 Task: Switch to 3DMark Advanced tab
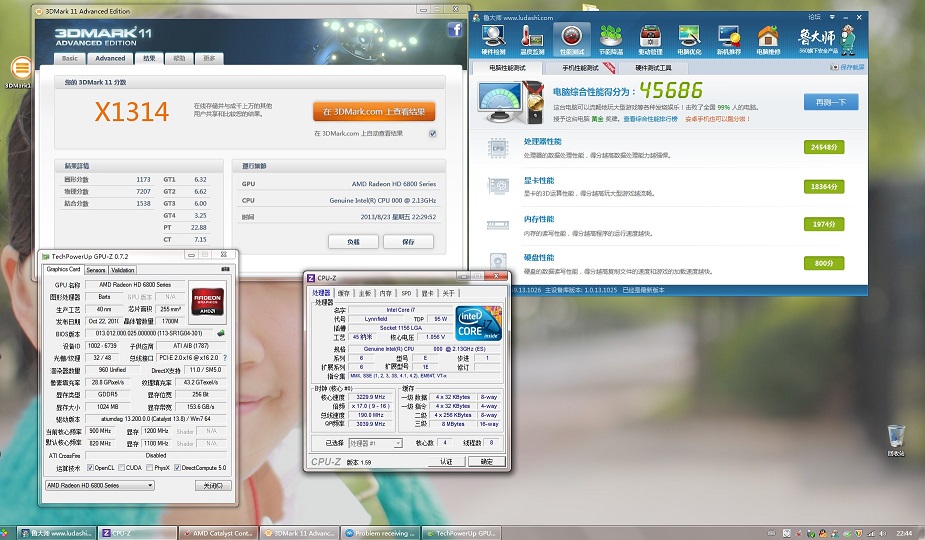click(110, 58)
